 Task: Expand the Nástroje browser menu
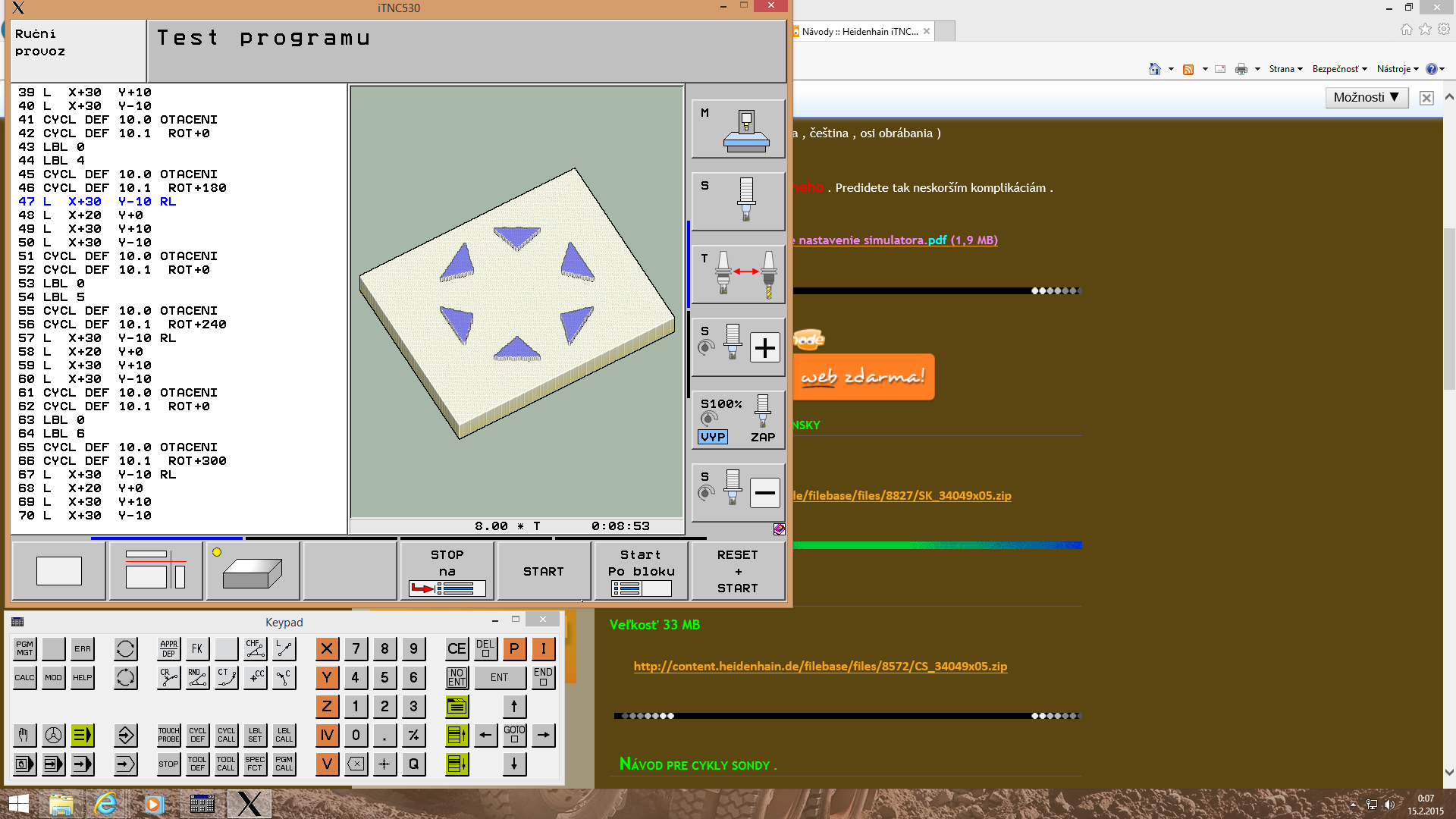coord(1397,69)
